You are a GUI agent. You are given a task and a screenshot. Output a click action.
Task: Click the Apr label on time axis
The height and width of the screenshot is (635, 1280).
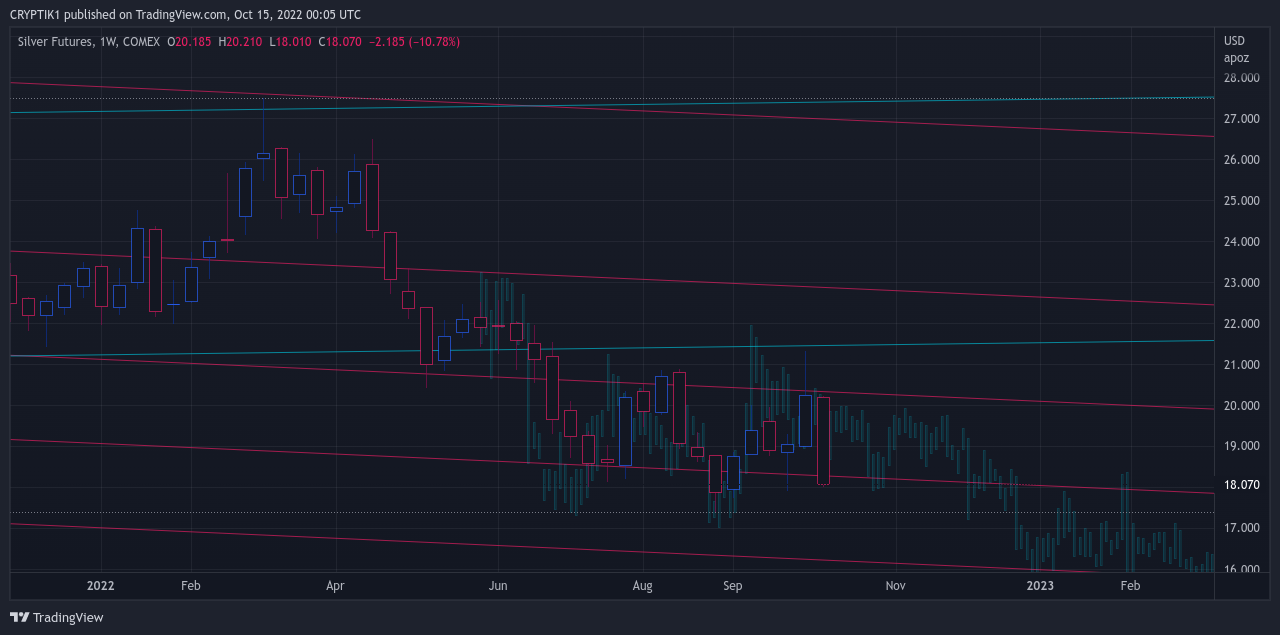point(335,586)
